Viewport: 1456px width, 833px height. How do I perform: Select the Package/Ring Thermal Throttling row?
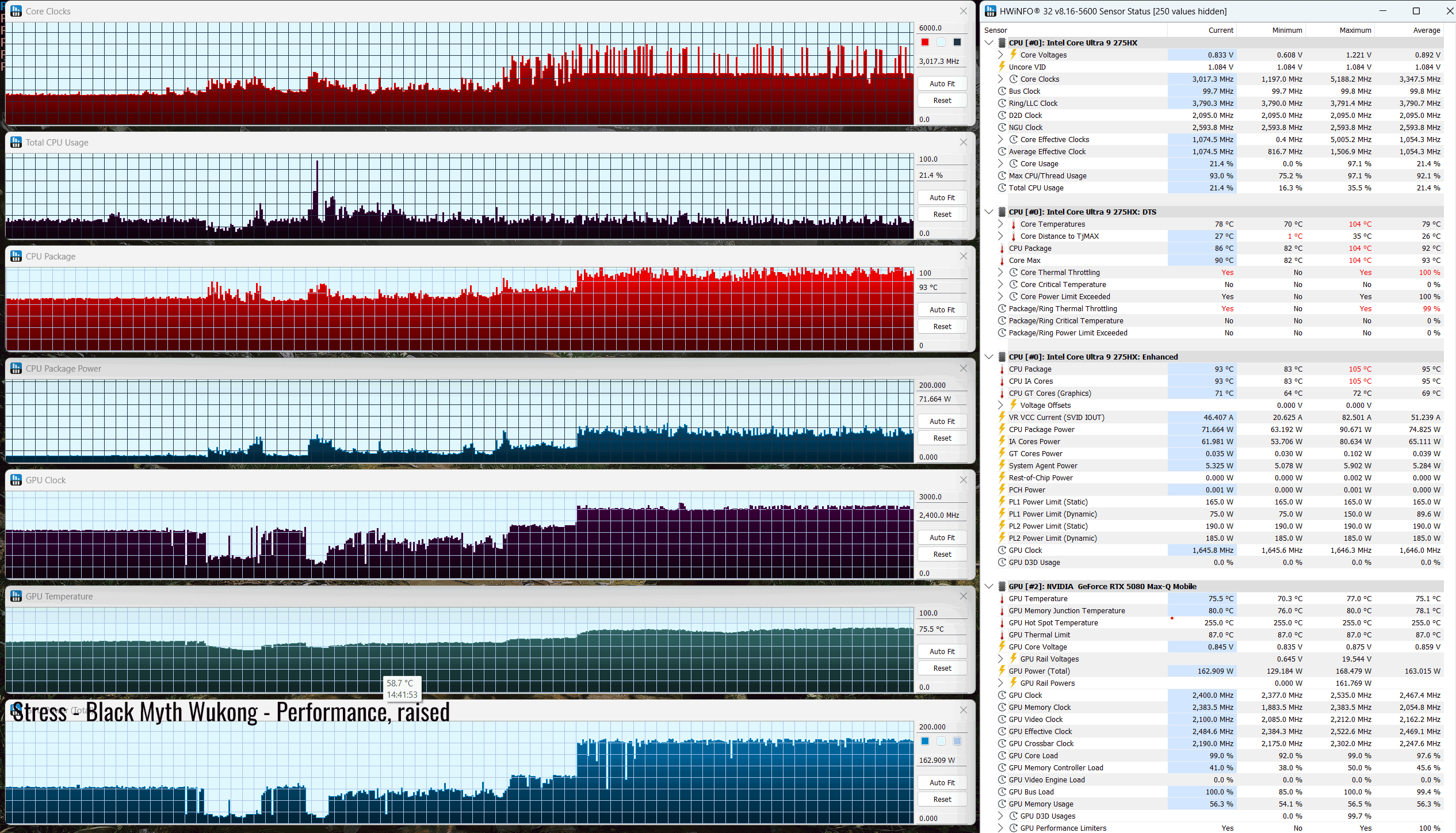(1213, 308)
